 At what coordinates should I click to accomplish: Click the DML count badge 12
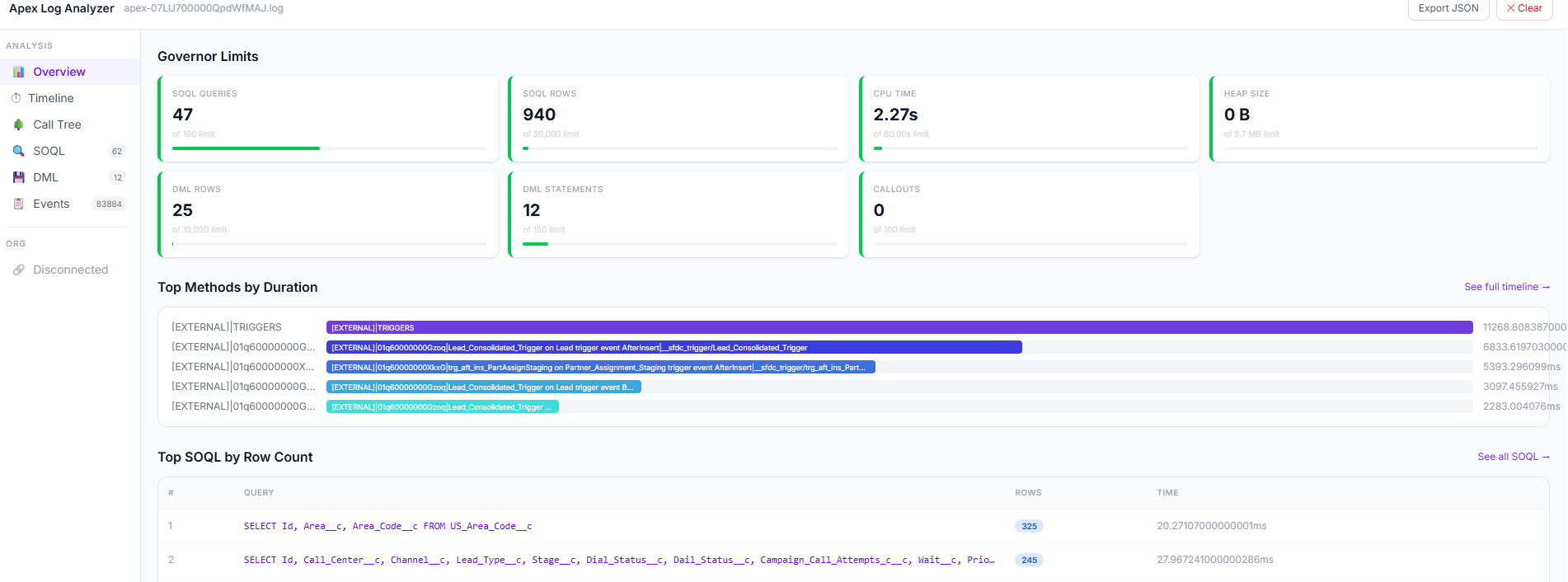[x=118, y=177]
